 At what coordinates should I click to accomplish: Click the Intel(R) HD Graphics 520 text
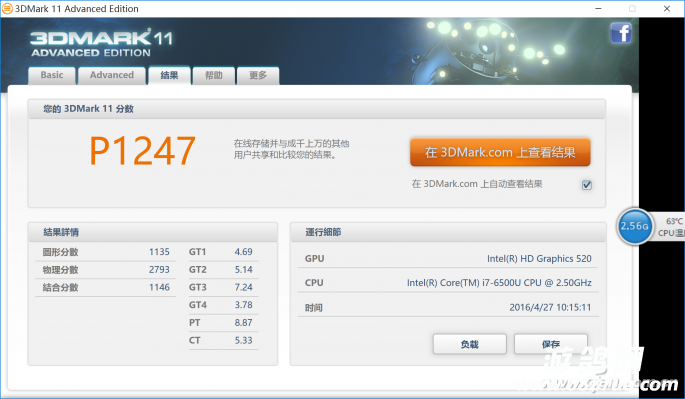(x=539, y=259)
